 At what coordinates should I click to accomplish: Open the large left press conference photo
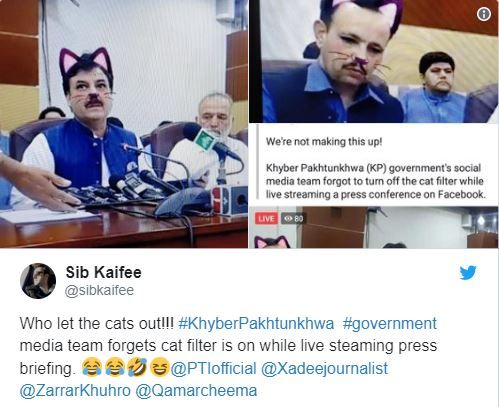(124, 124)
